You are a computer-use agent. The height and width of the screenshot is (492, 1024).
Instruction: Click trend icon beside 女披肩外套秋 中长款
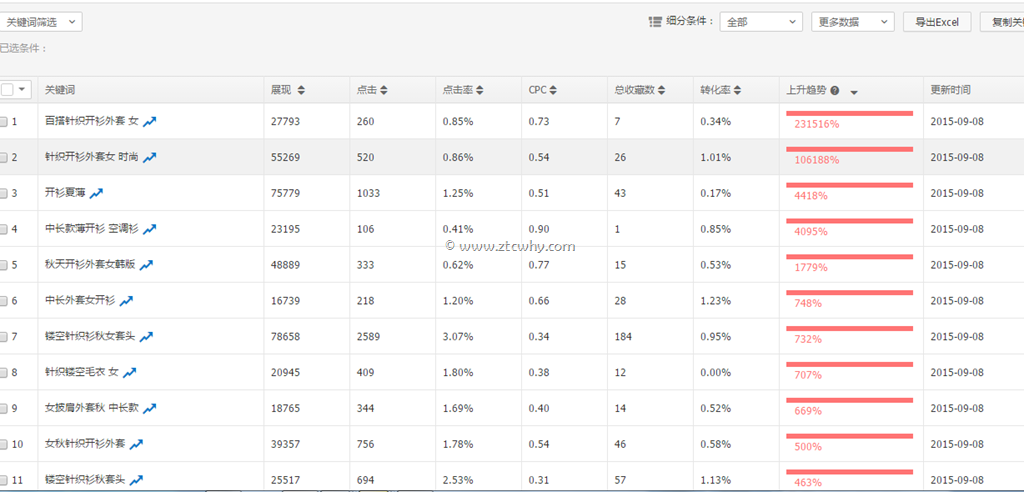pyautogui.click(x=150, y=409)
